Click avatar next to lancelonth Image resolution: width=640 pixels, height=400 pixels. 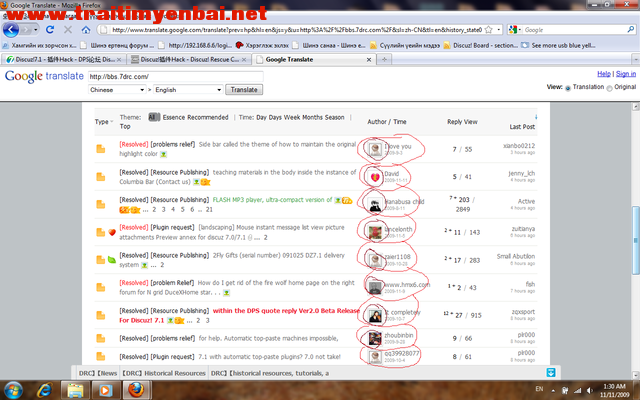(x=375, y=232)
